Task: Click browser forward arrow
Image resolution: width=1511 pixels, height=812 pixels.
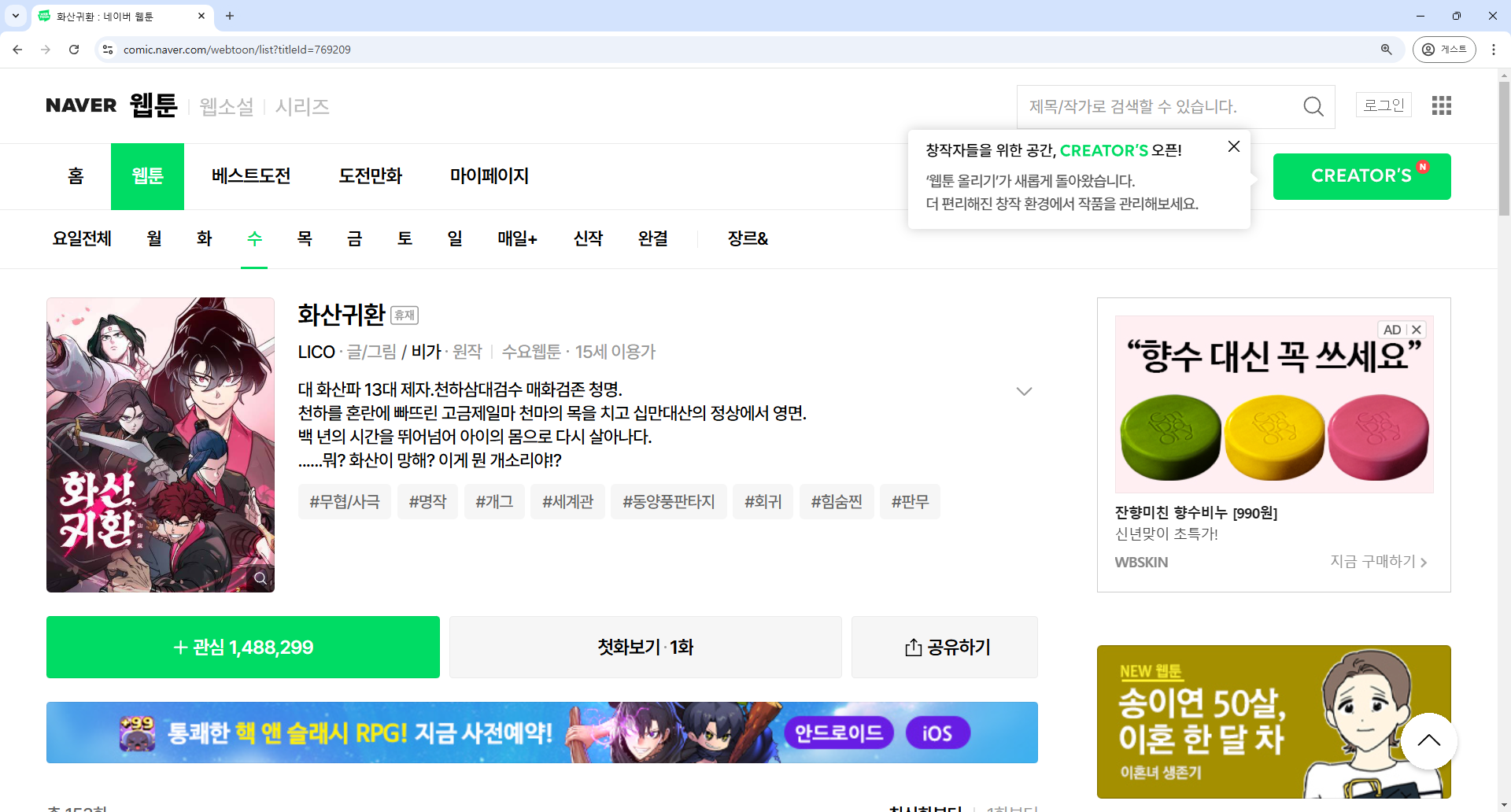Action: click(46, 50)
